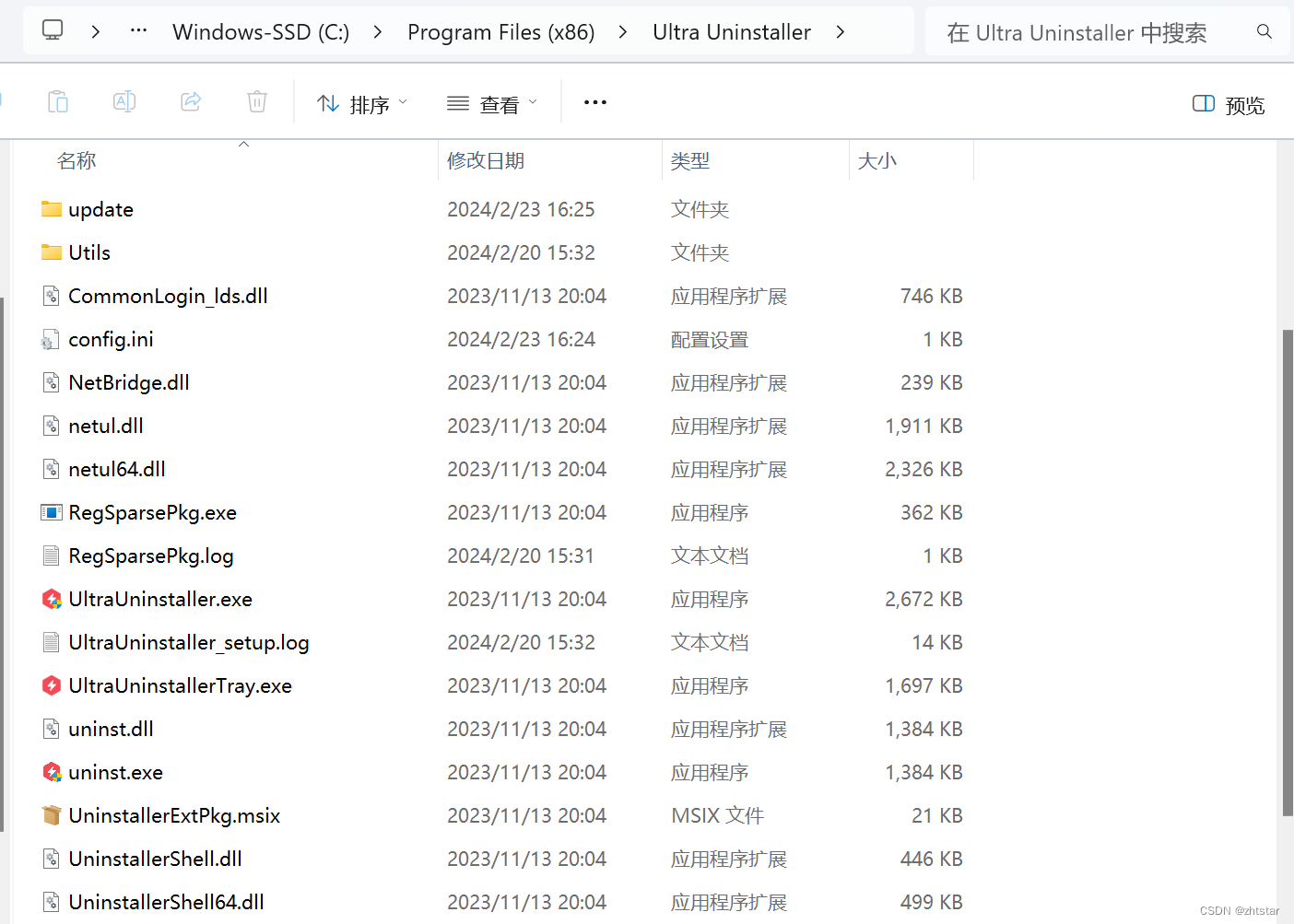Sort by the 类型 column header
The width and height of the screenshot is (1294, 924).
coord(690,160)
